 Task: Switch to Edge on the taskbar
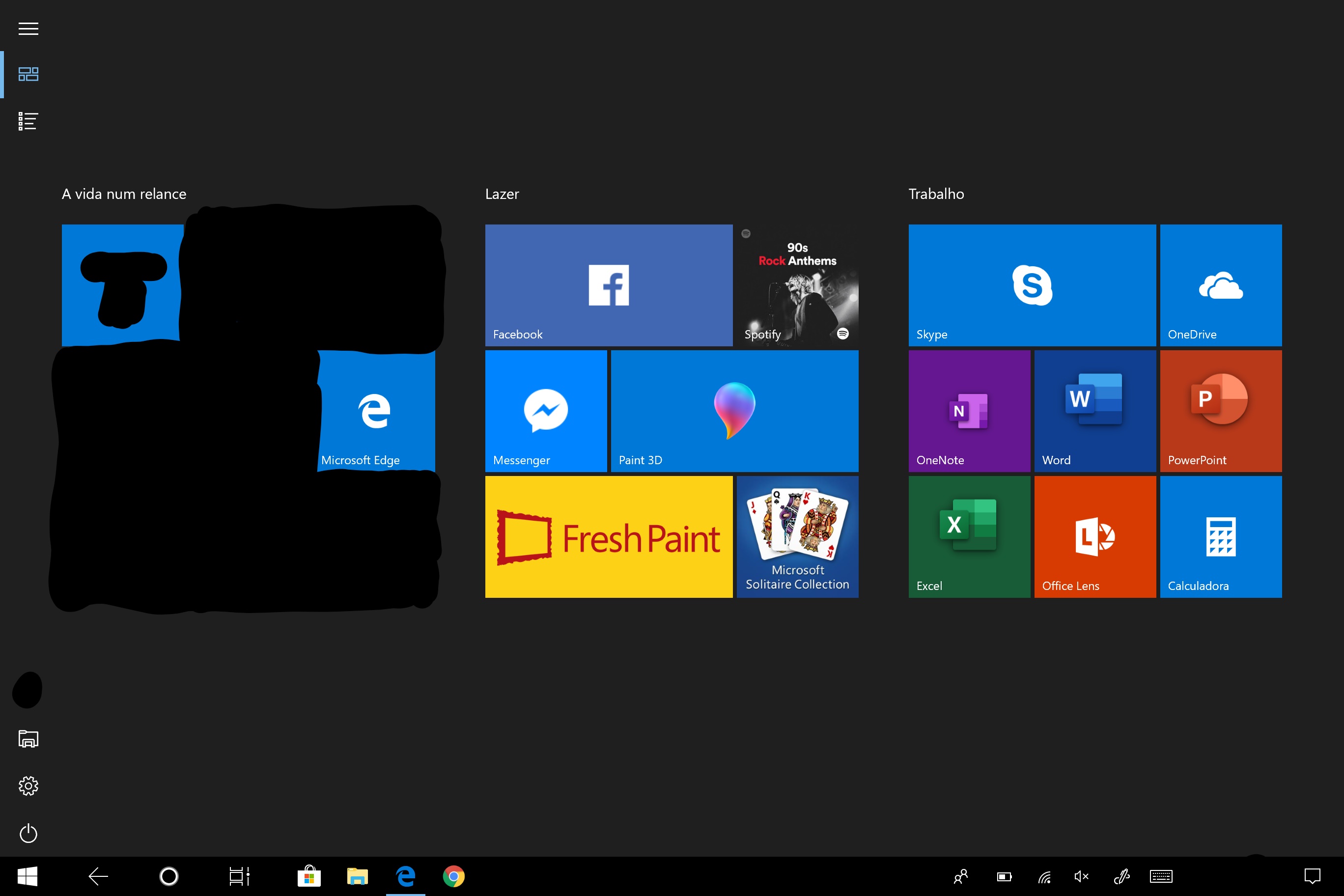pos(406,876)
